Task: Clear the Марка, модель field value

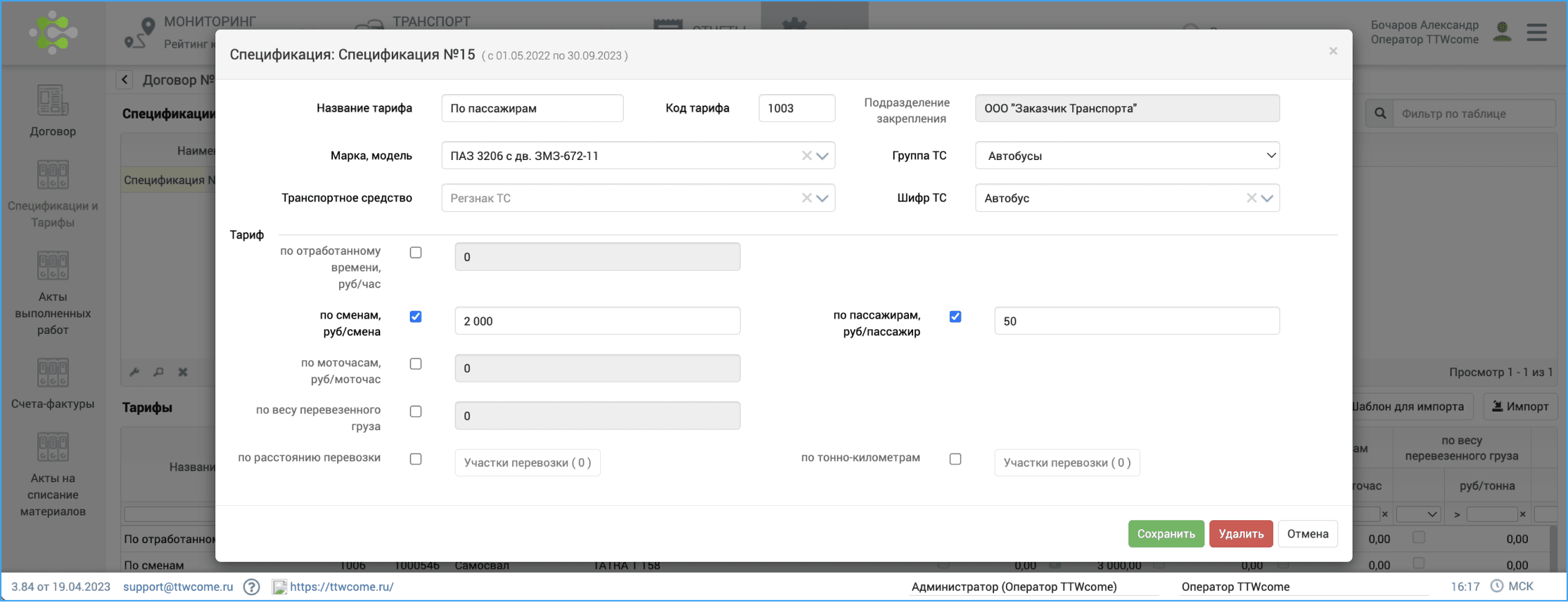Action: point(806,156)
